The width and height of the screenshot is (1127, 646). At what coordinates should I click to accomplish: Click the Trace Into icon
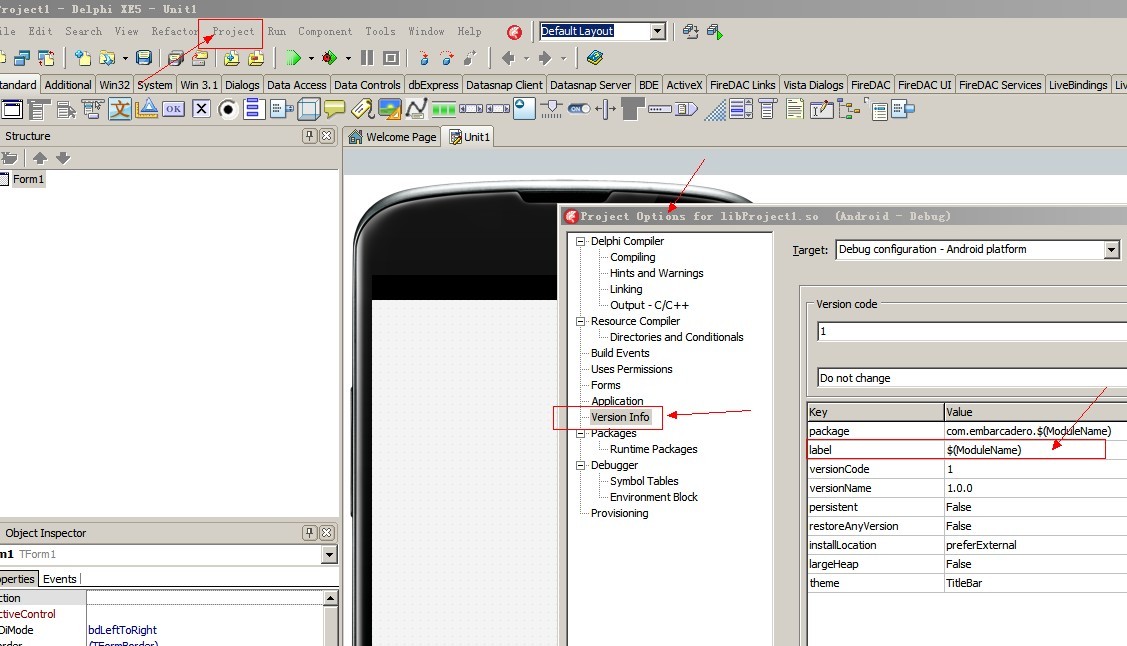point(424,57)
